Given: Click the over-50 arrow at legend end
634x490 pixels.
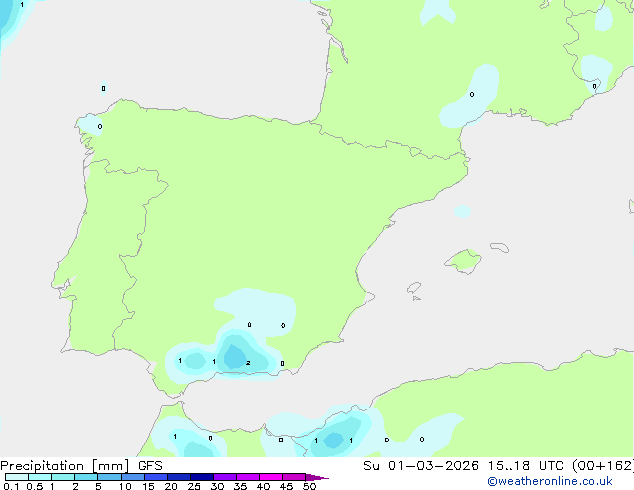Looking at the screenshot, I should [317, 477].
